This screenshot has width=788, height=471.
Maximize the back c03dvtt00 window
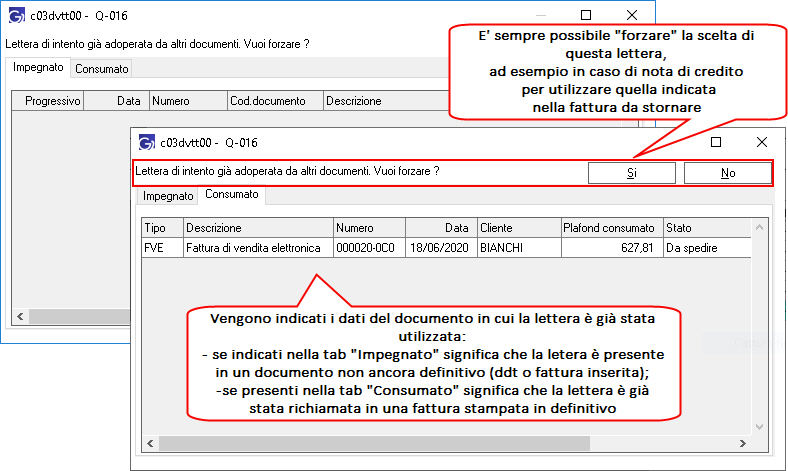pos(585,15)
